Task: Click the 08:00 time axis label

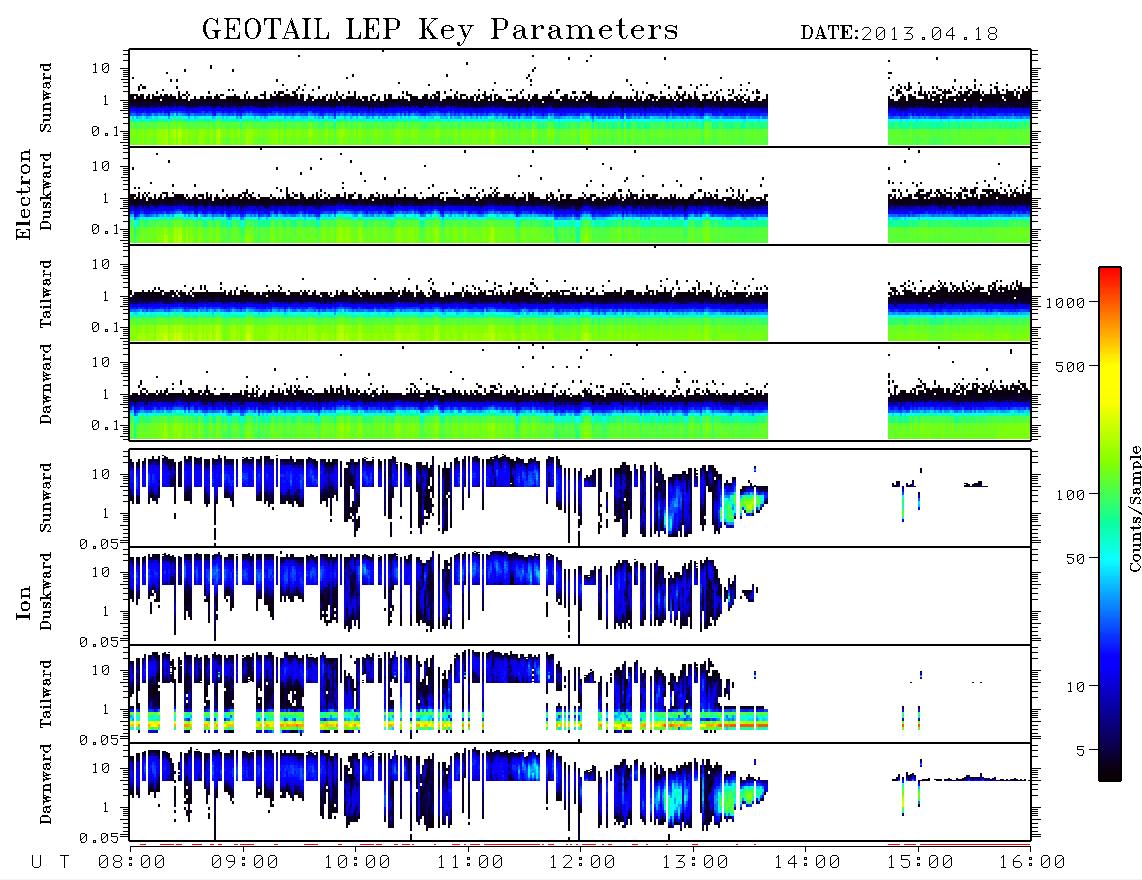Action: point(132,863)
